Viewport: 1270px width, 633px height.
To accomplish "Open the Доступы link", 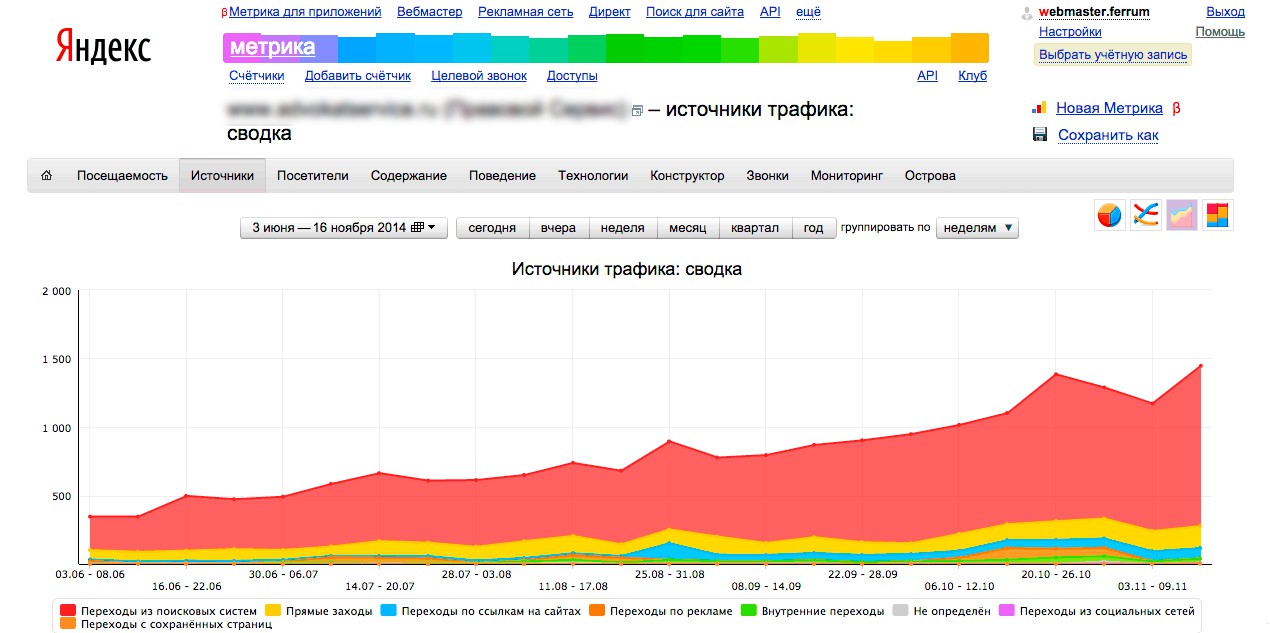I will [572, 75].
